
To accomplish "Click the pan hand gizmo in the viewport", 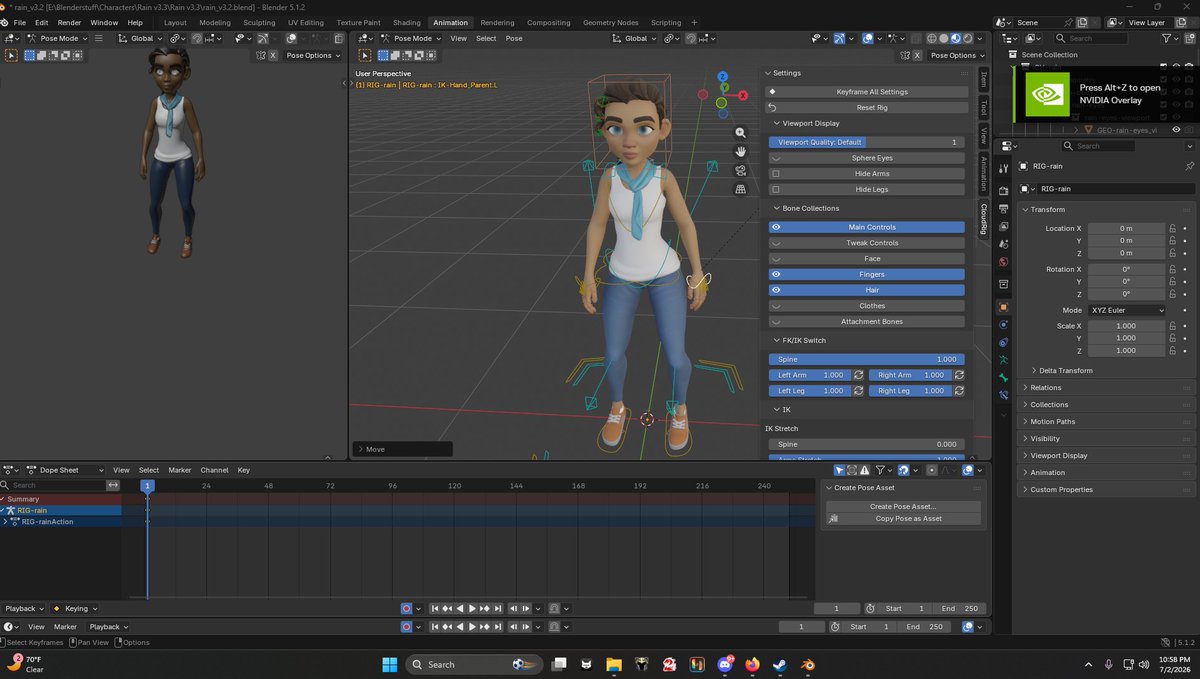I will click(740, 151).
